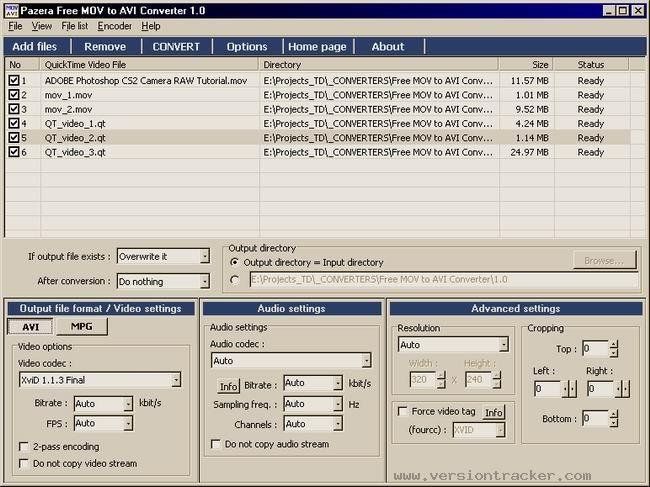This screenshot has width=650, height=487.
Task: Click the Remove toolbar button
Action: pos(105,46)
